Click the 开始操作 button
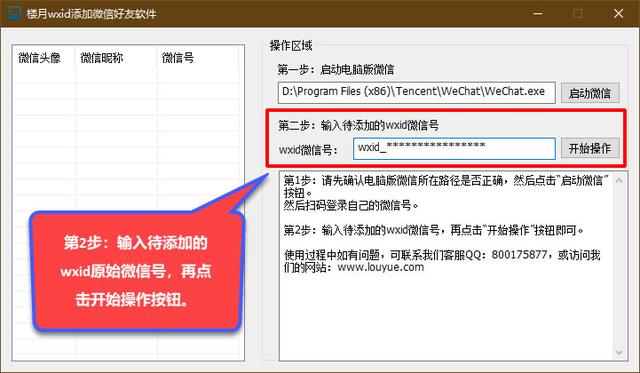640x373 pixels. tap(590, 148)
